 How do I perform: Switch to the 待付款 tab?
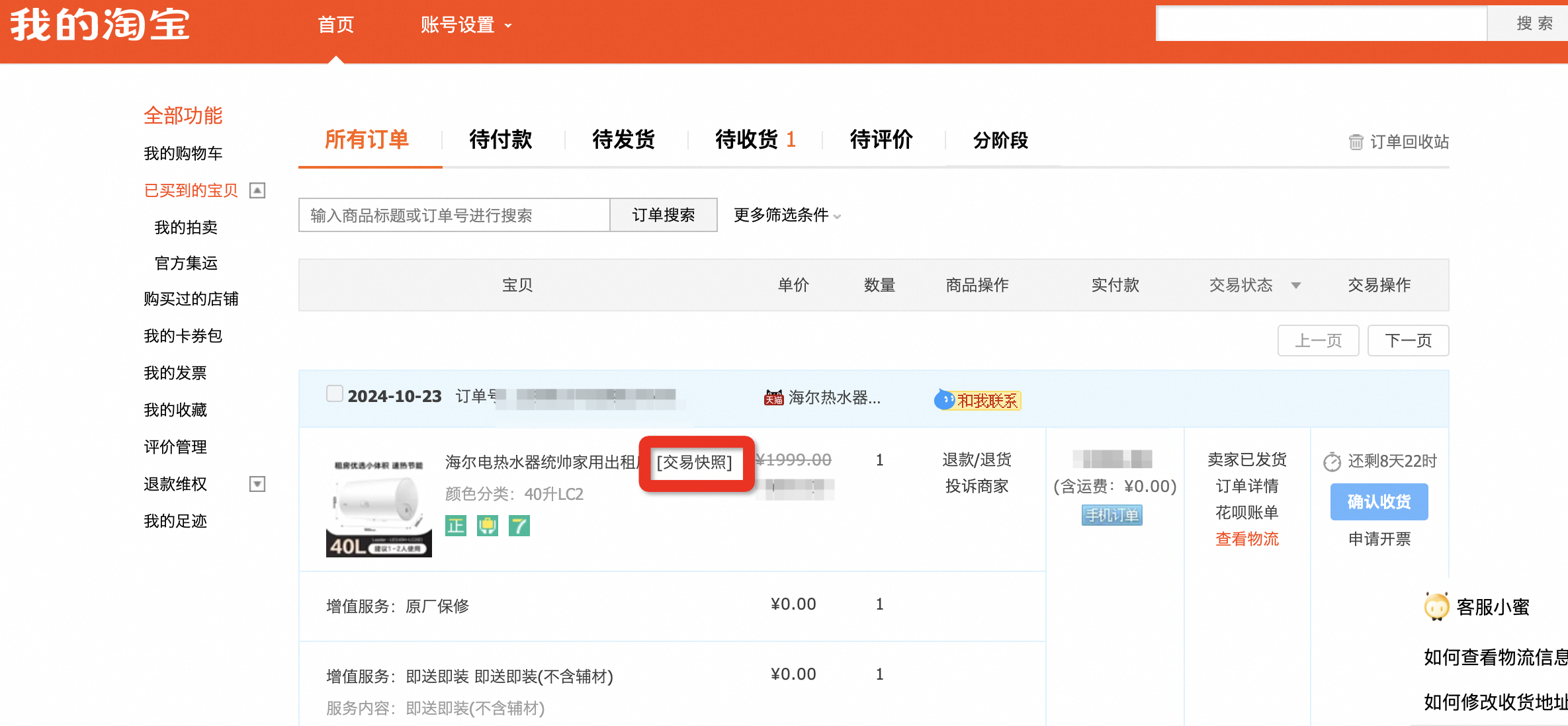point(501,140)
